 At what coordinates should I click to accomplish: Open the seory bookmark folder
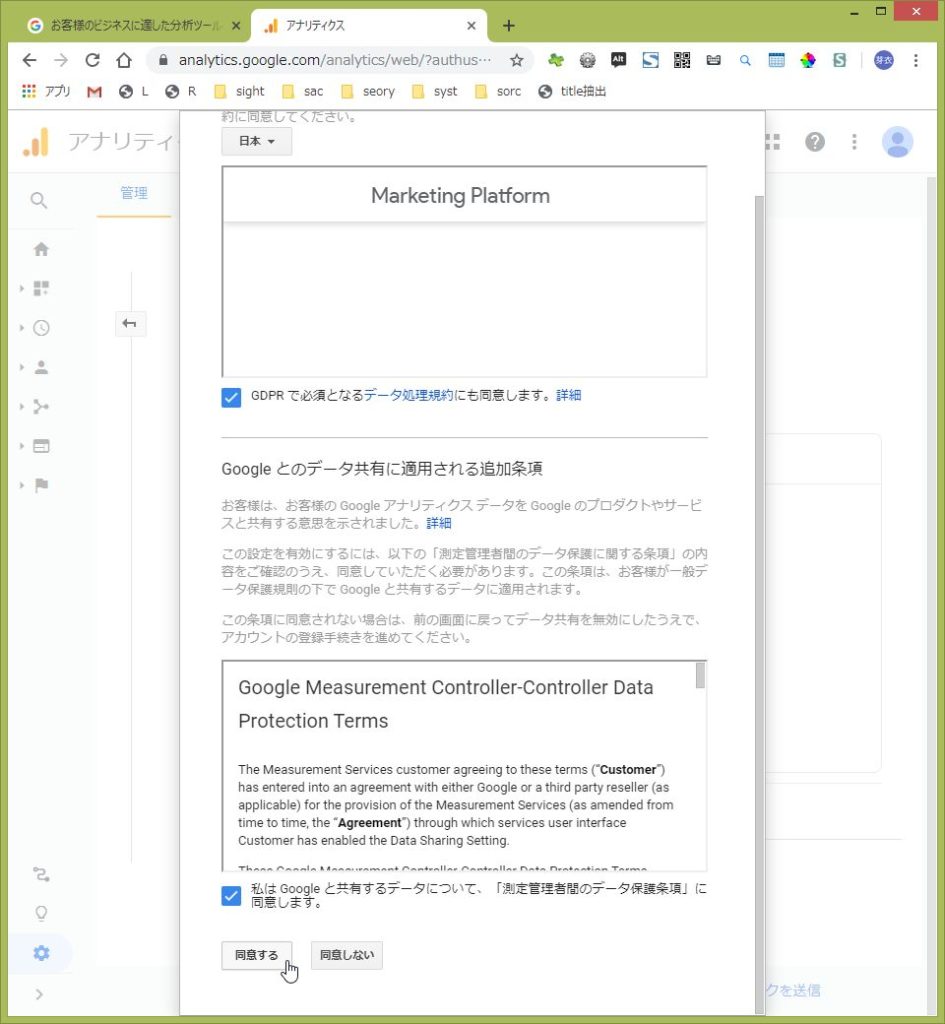(368, 91)
